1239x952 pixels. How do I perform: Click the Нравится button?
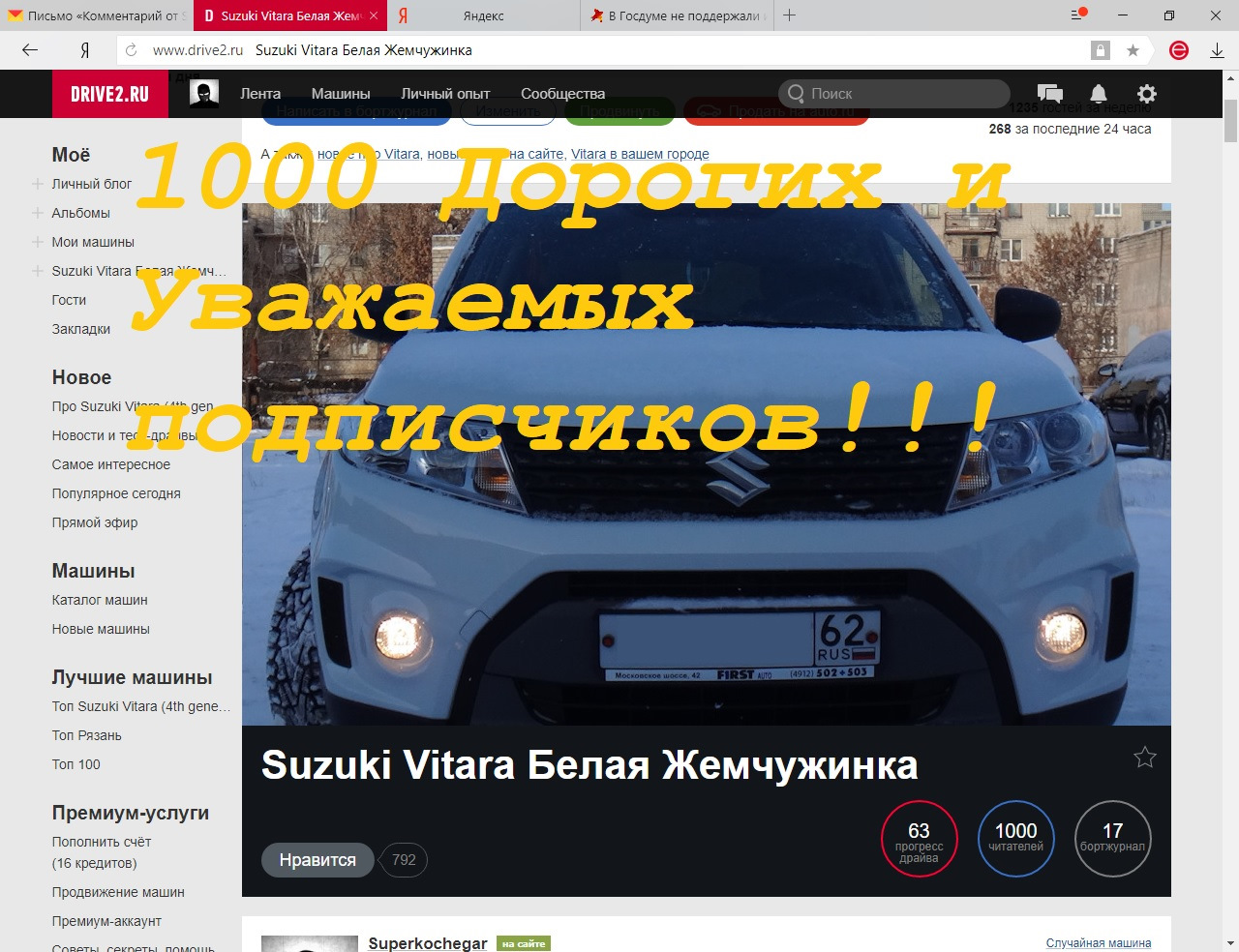click(317, 860)
